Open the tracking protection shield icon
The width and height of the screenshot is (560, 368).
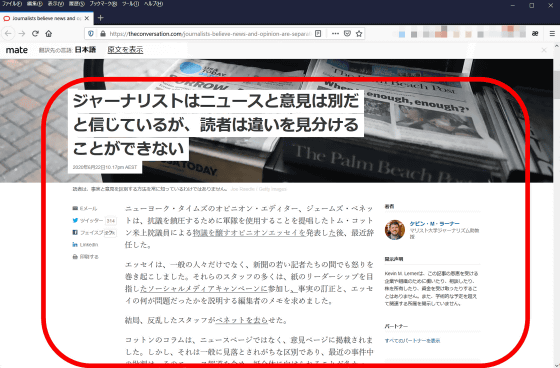91,34
